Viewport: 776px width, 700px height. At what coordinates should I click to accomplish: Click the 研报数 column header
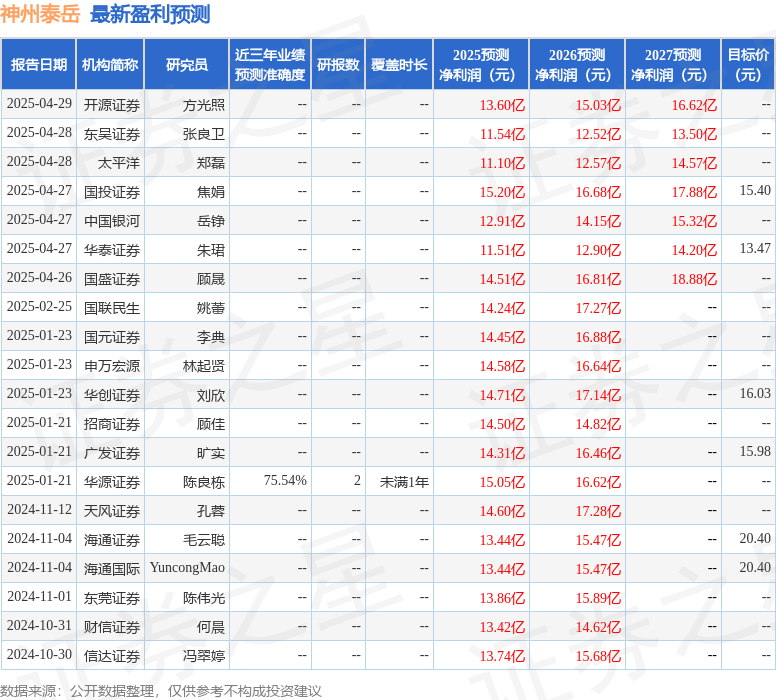(x=338, y=65)
